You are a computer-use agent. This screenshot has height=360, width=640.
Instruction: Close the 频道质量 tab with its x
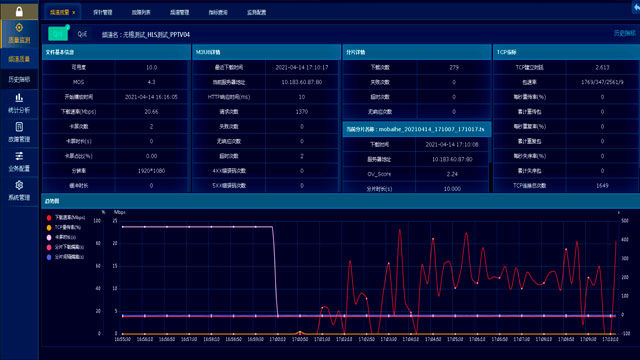point(73,13)
